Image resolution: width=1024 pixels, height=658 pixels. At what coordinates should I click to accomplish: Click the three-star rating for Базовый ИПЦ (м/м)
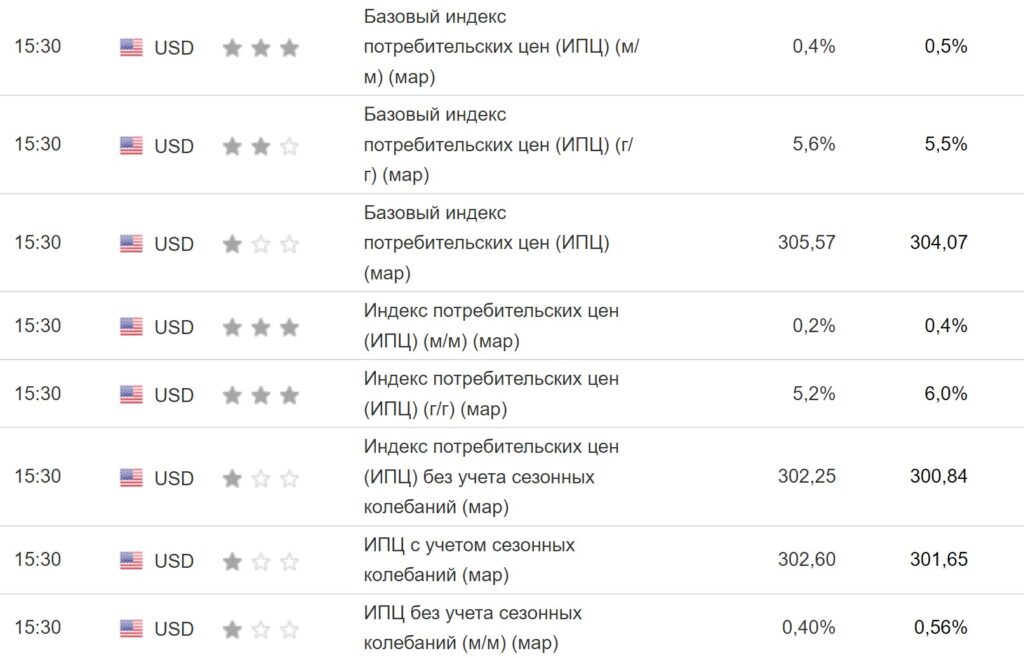pos(260,47)
